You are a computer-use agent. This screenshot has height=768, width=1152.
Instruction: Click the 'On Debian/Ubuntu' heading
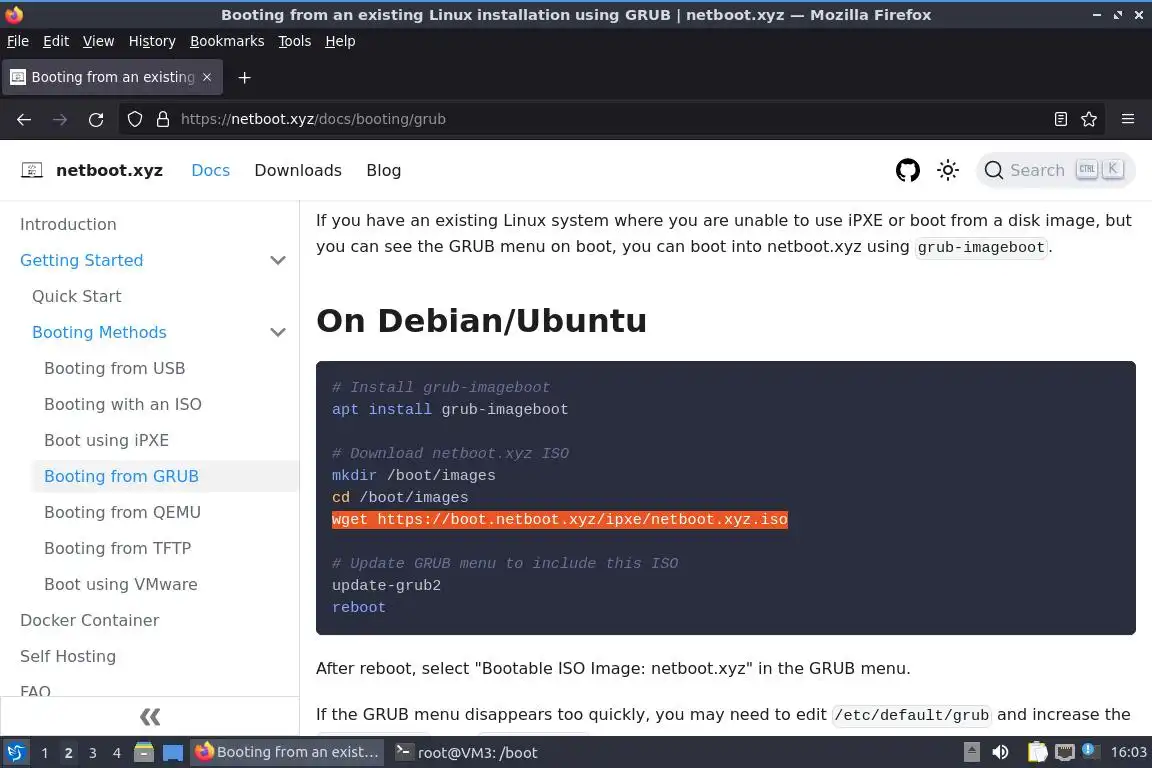[x=481, y=321]
